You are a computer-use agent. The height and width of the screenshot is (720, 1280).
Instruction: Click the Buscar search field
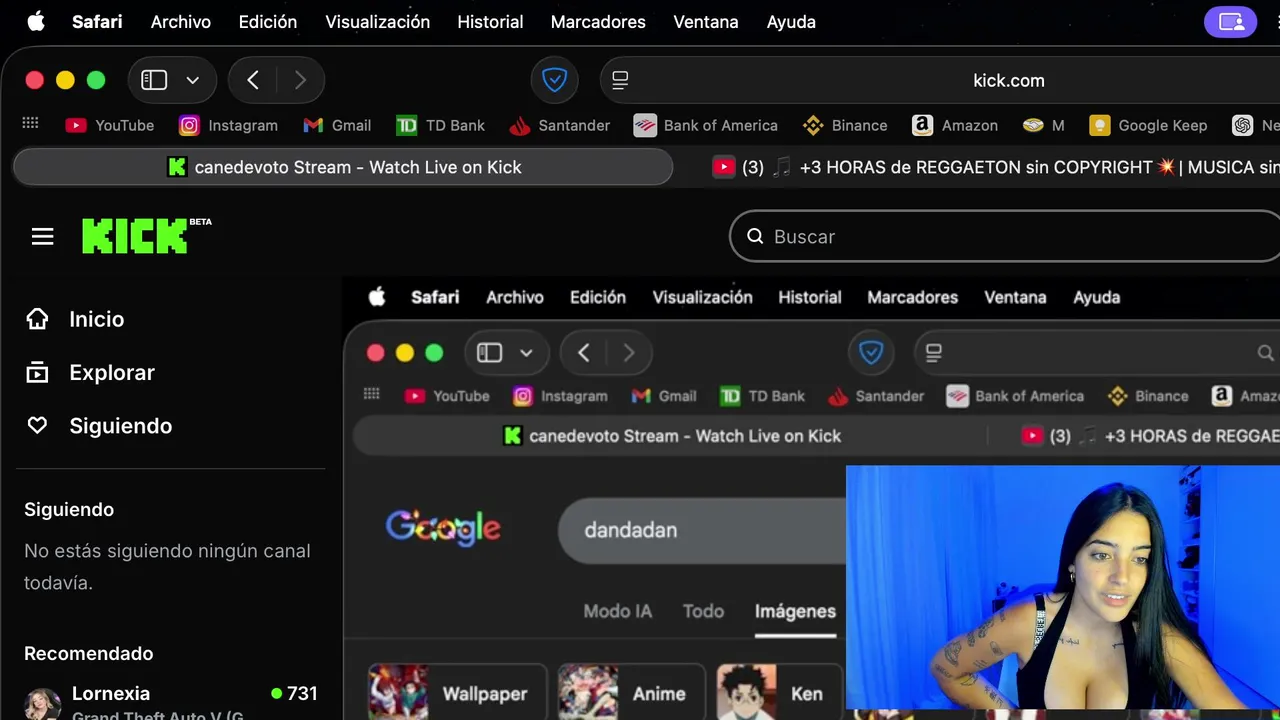(1005, 237)
